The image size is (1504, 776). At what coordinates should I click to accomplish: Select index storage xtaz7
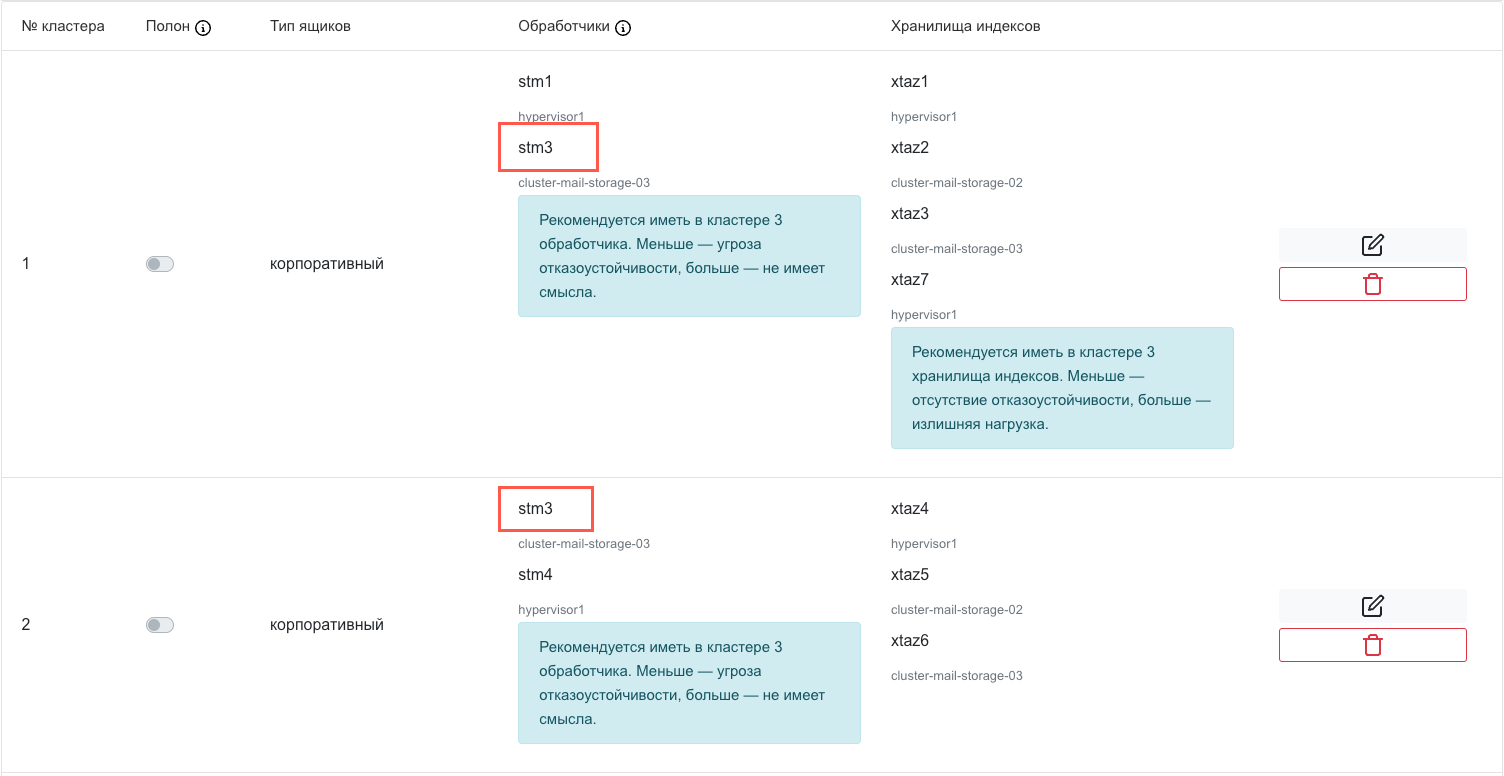click(909, 280)
